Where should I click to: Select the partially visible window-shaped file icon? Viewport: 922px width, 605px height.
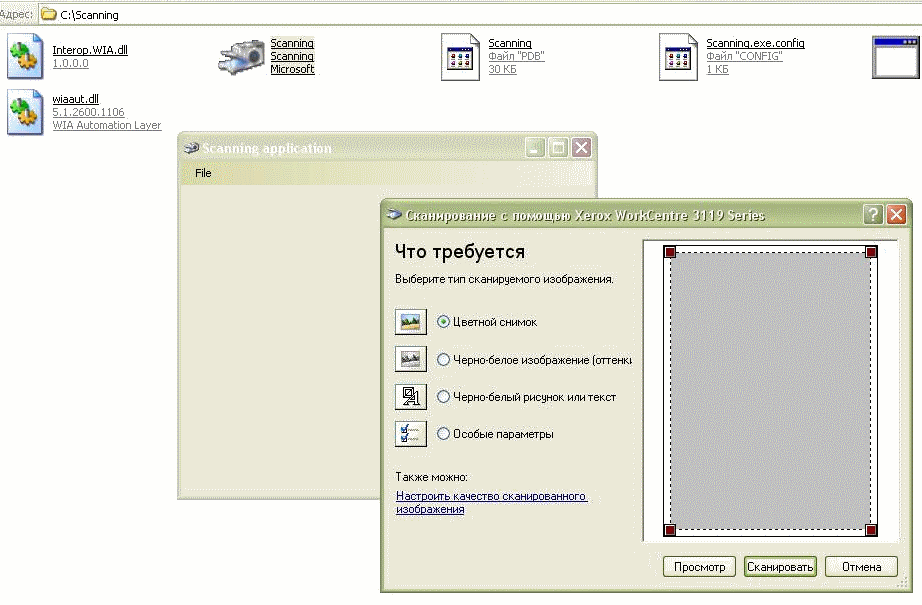[896, 58]
